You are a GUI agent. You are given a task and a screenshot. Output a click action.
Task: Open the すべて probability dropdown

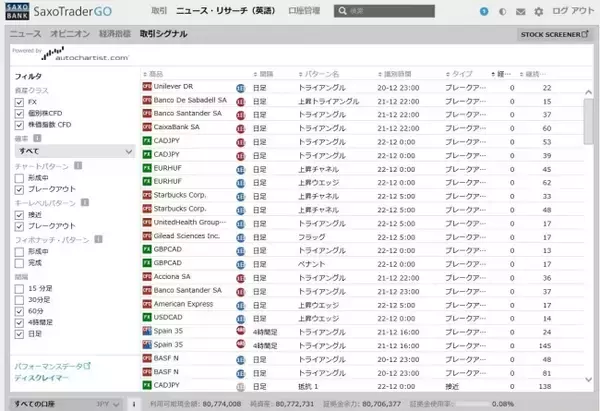coord(73,151)
